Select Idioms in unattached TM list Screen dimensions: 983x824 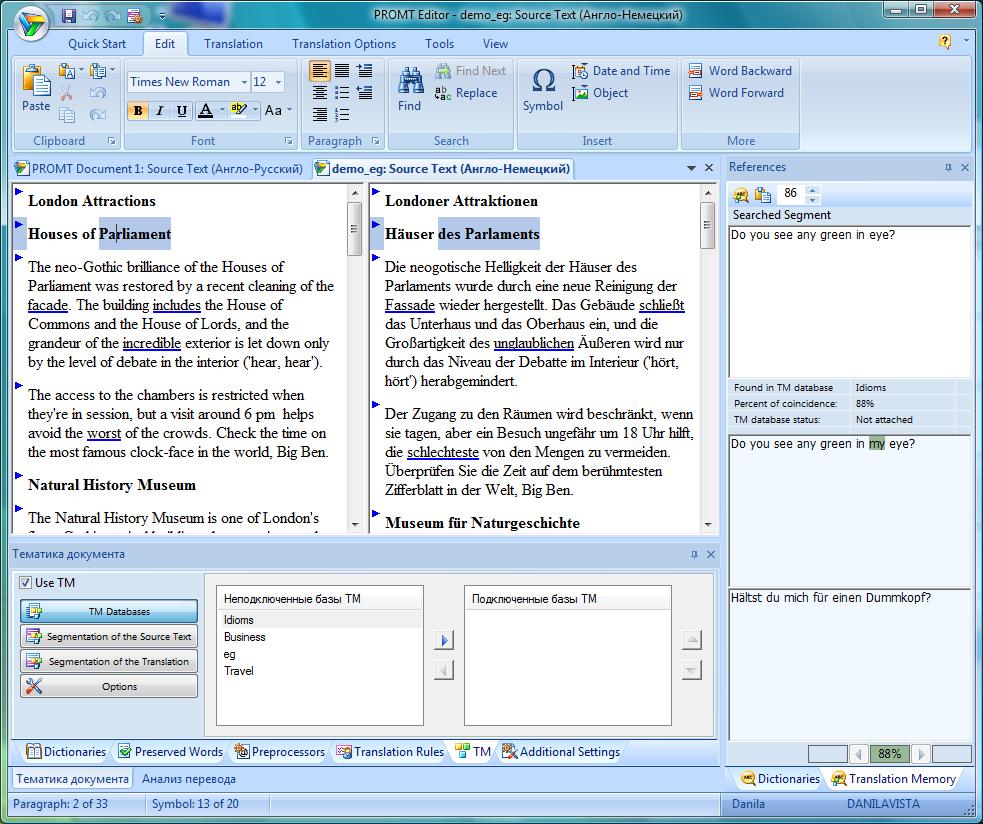pyautogui.click(x=320, y=620)
